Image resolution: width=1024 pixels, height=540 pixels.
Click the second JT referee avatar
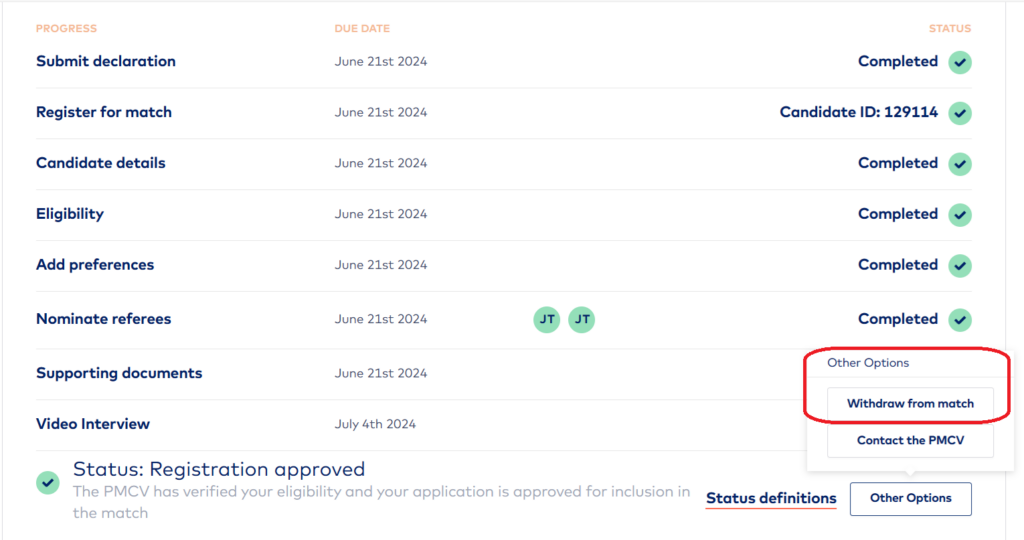click(x=582, y=320)
